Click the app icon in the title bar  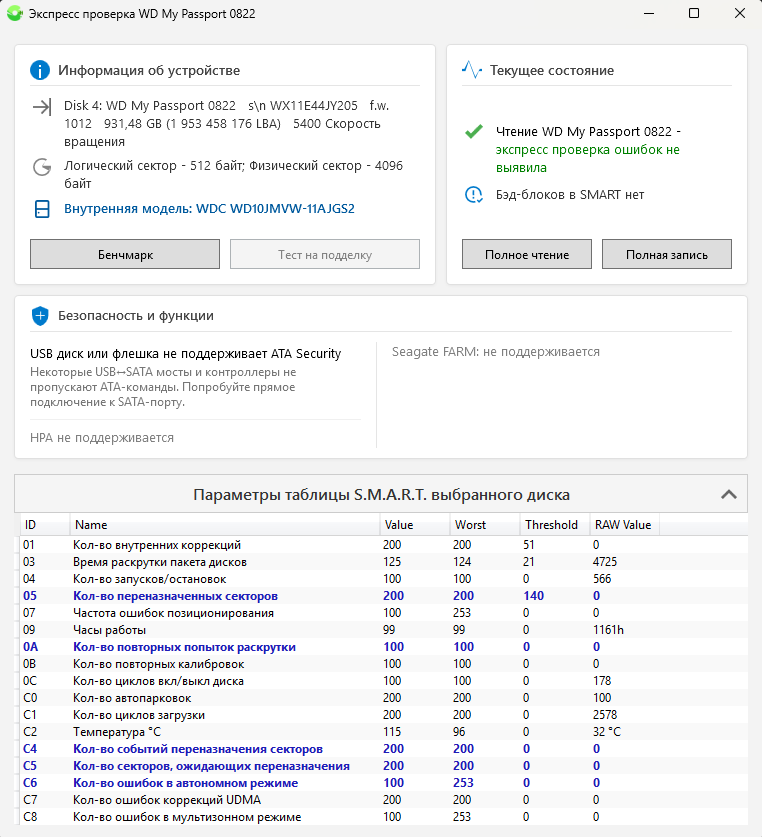click(14, 14)
